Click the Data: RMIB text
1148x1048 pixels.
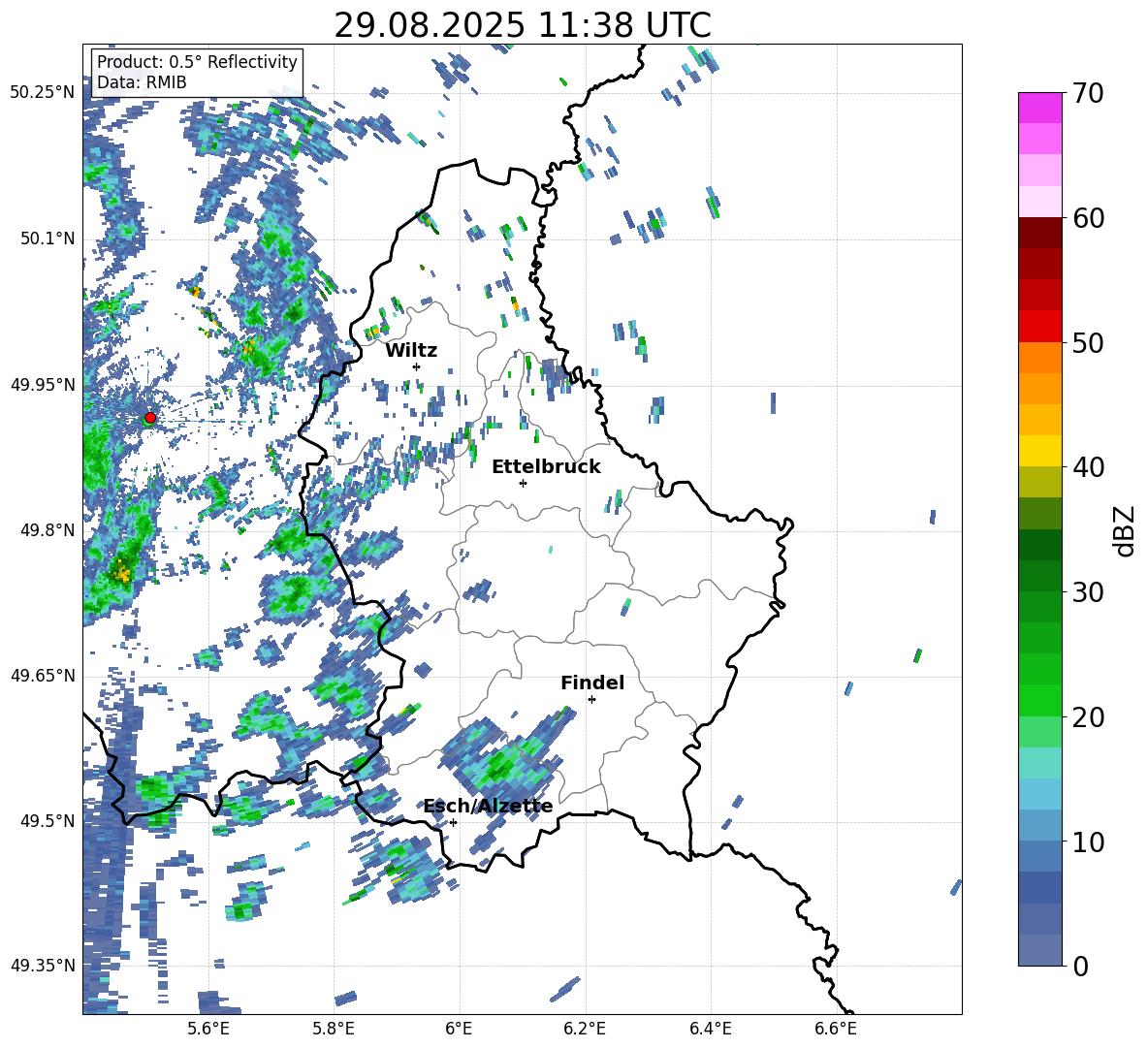click(x=142, y=82)
